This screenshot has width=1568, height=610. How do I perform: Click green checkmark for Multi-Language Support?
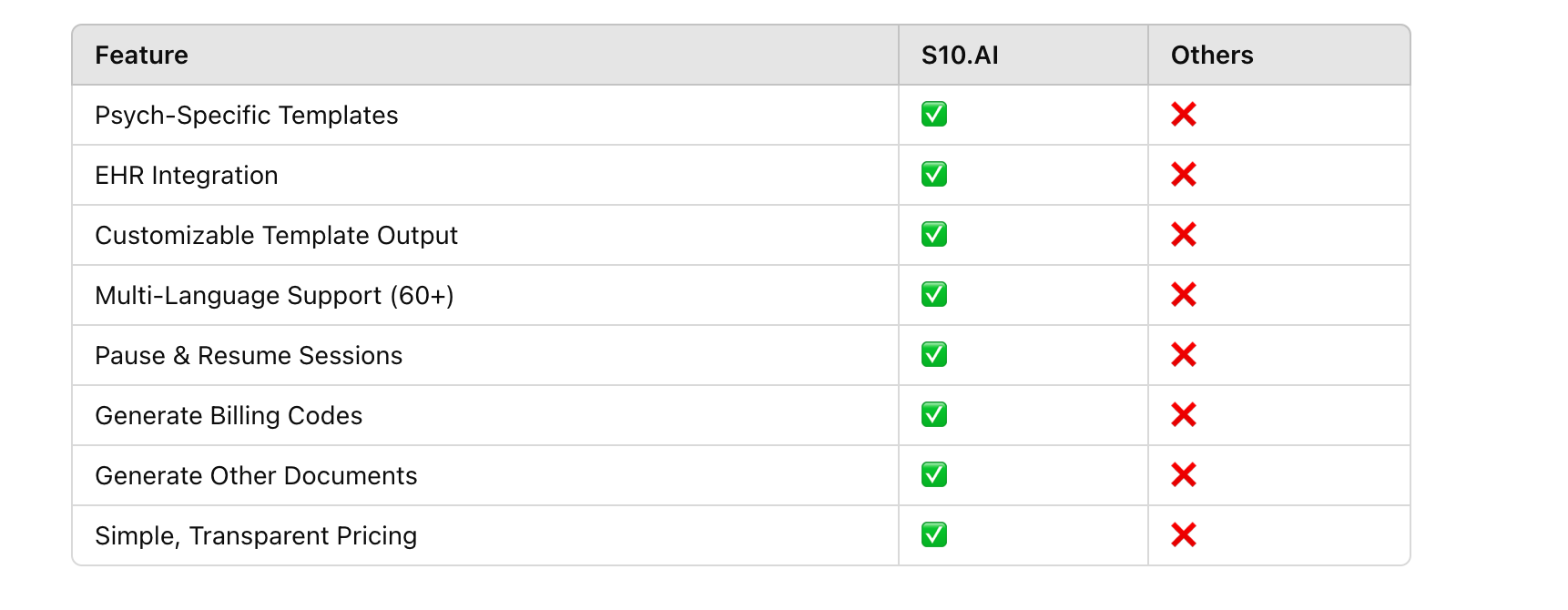tap(934, 295)
